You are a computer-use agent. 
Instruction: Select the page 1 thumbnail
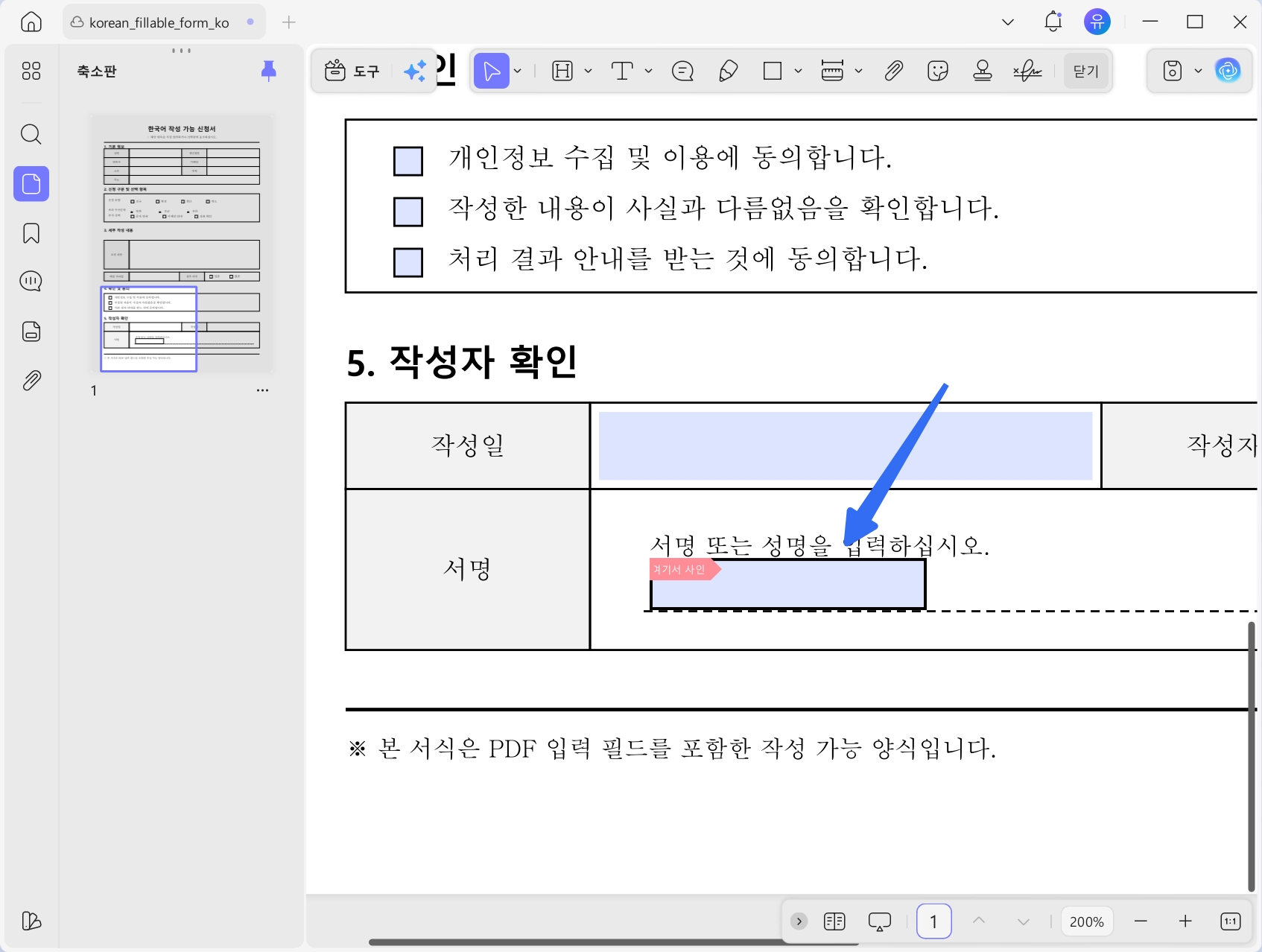182,243
